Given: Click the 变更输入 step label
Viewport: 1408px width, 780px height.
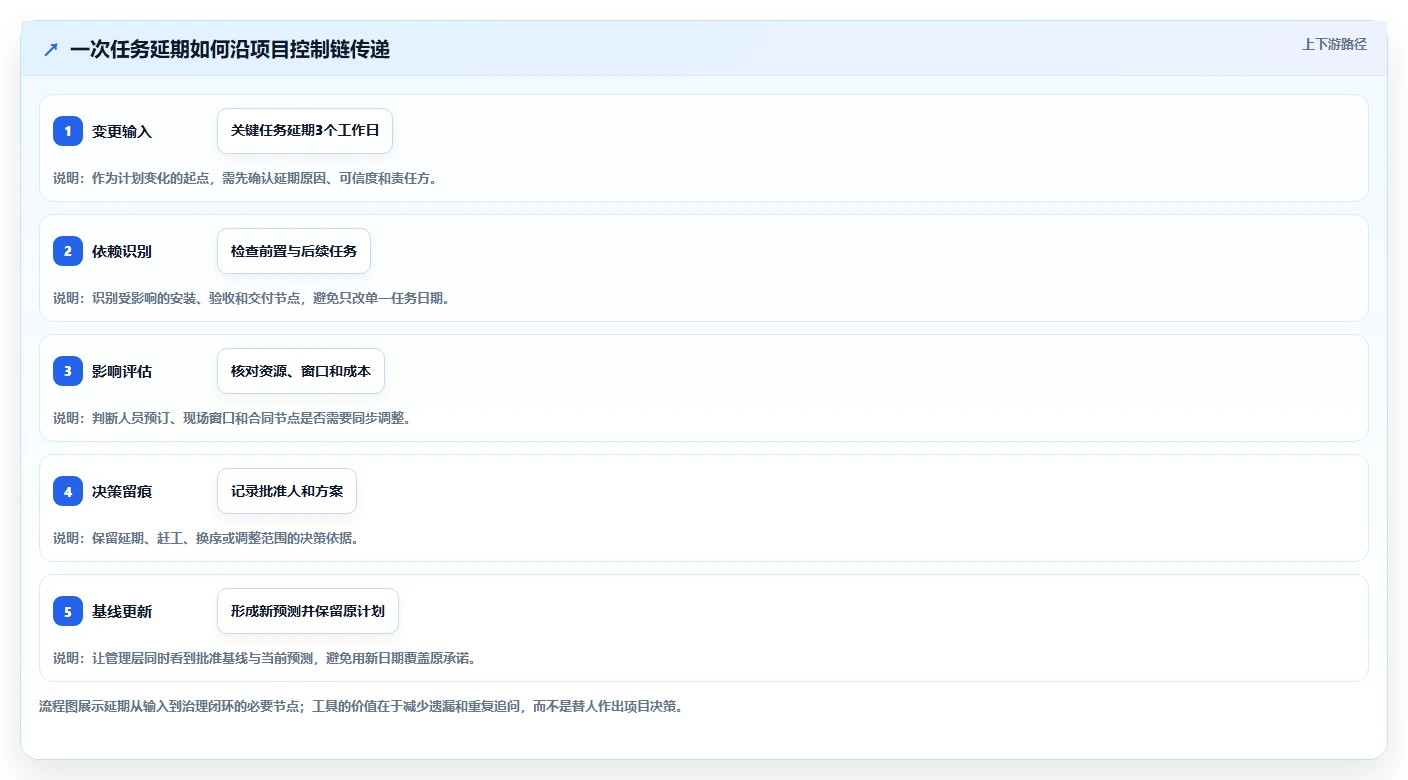Looking at the screenshot, I should pos(122,131).
